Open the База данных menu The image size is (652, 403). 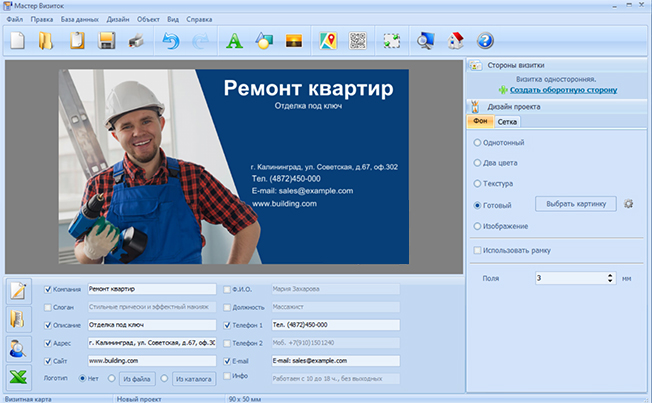point(80,19)
